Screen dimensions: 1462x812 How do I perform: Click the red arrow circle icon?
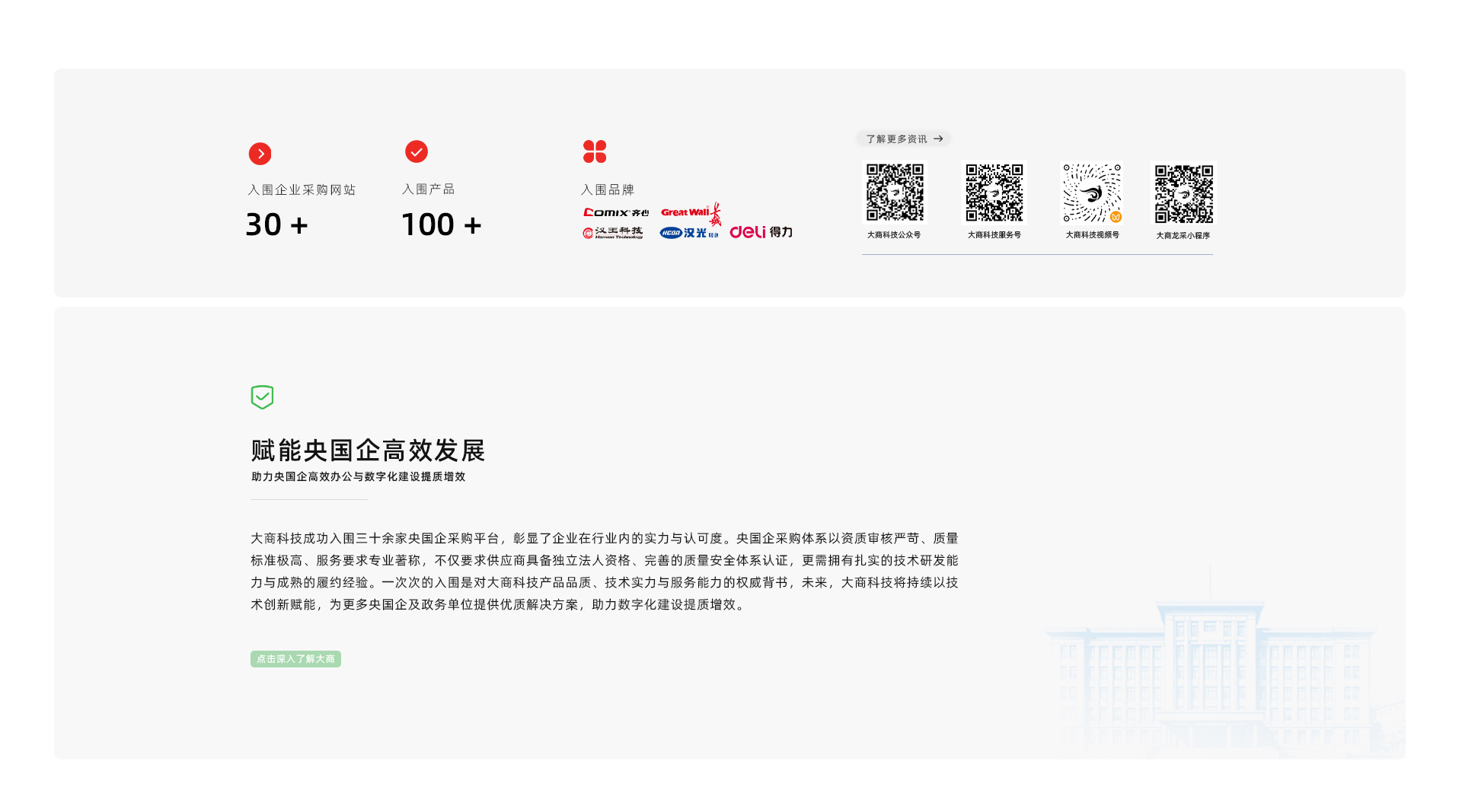pos(260,154)
